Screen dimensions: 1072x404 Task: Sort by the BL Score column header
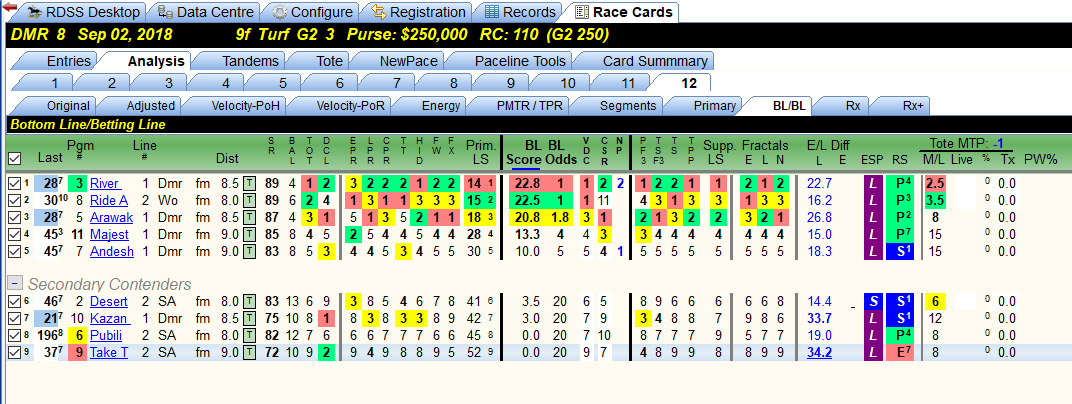click(x=524, y=152)
